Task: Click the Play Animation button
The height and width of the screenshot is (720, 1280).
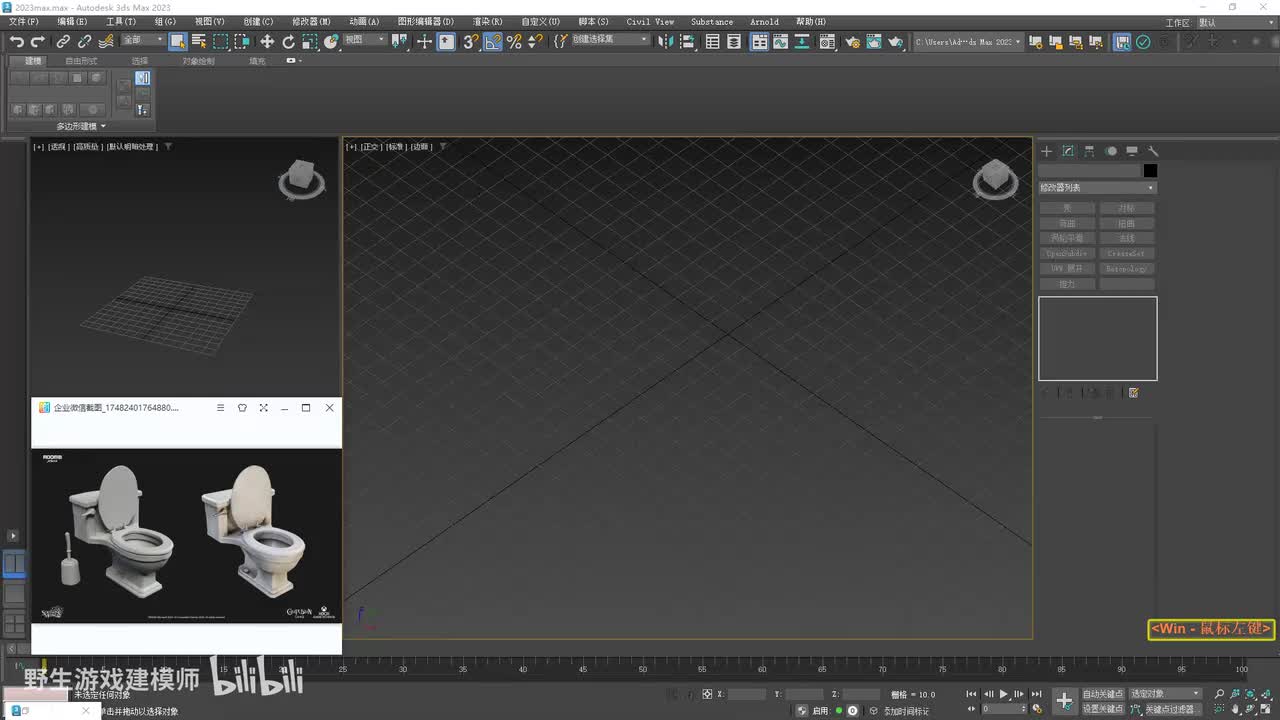Action: pos(1004,694)
